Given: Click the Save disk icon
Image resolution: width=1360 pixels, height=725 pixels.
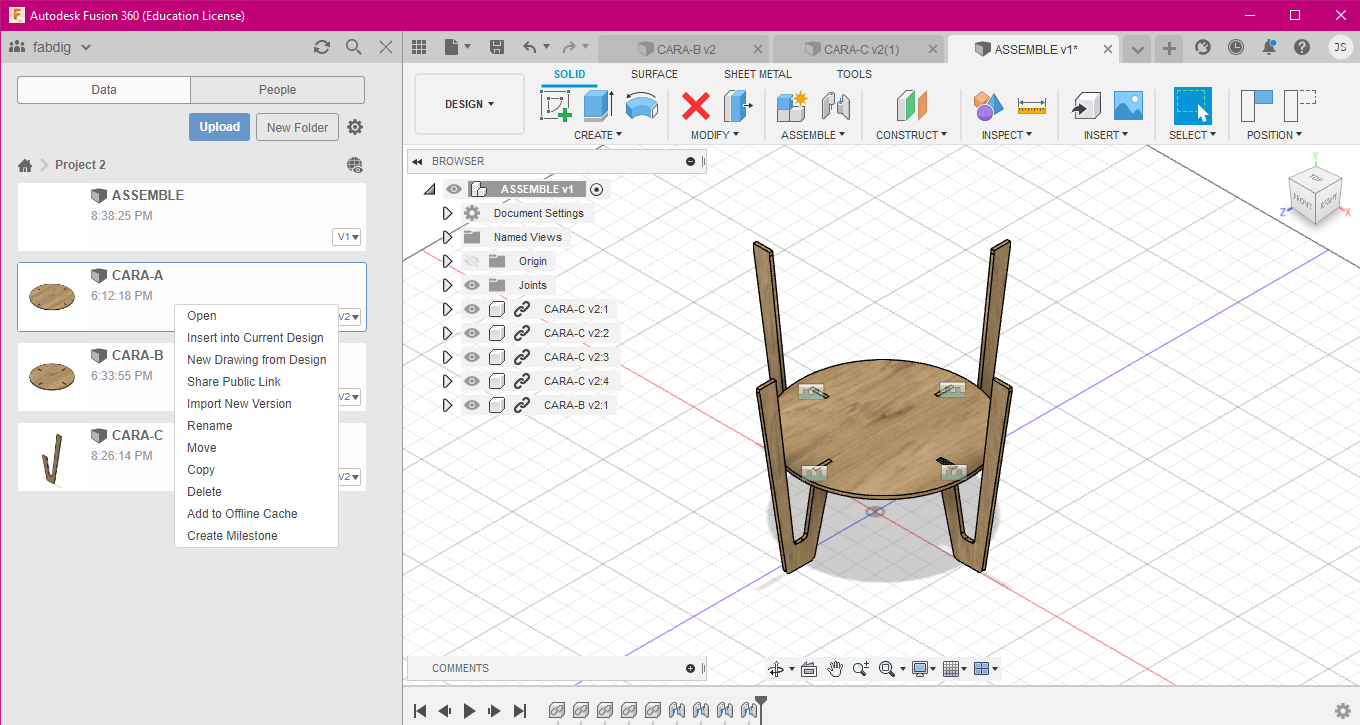Looking at the screenshot, I should coord(497,47).
